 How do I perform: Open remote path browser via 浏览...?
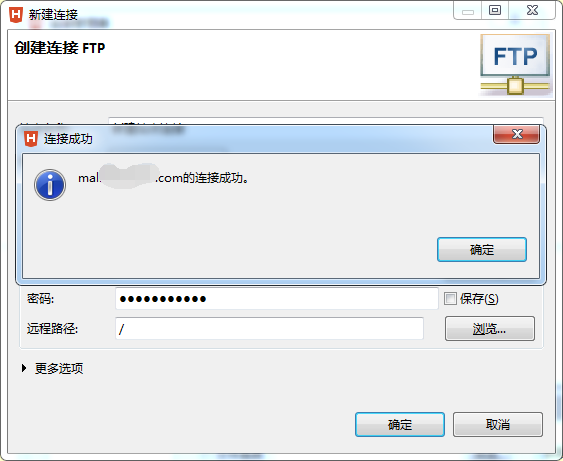(490, 329)
